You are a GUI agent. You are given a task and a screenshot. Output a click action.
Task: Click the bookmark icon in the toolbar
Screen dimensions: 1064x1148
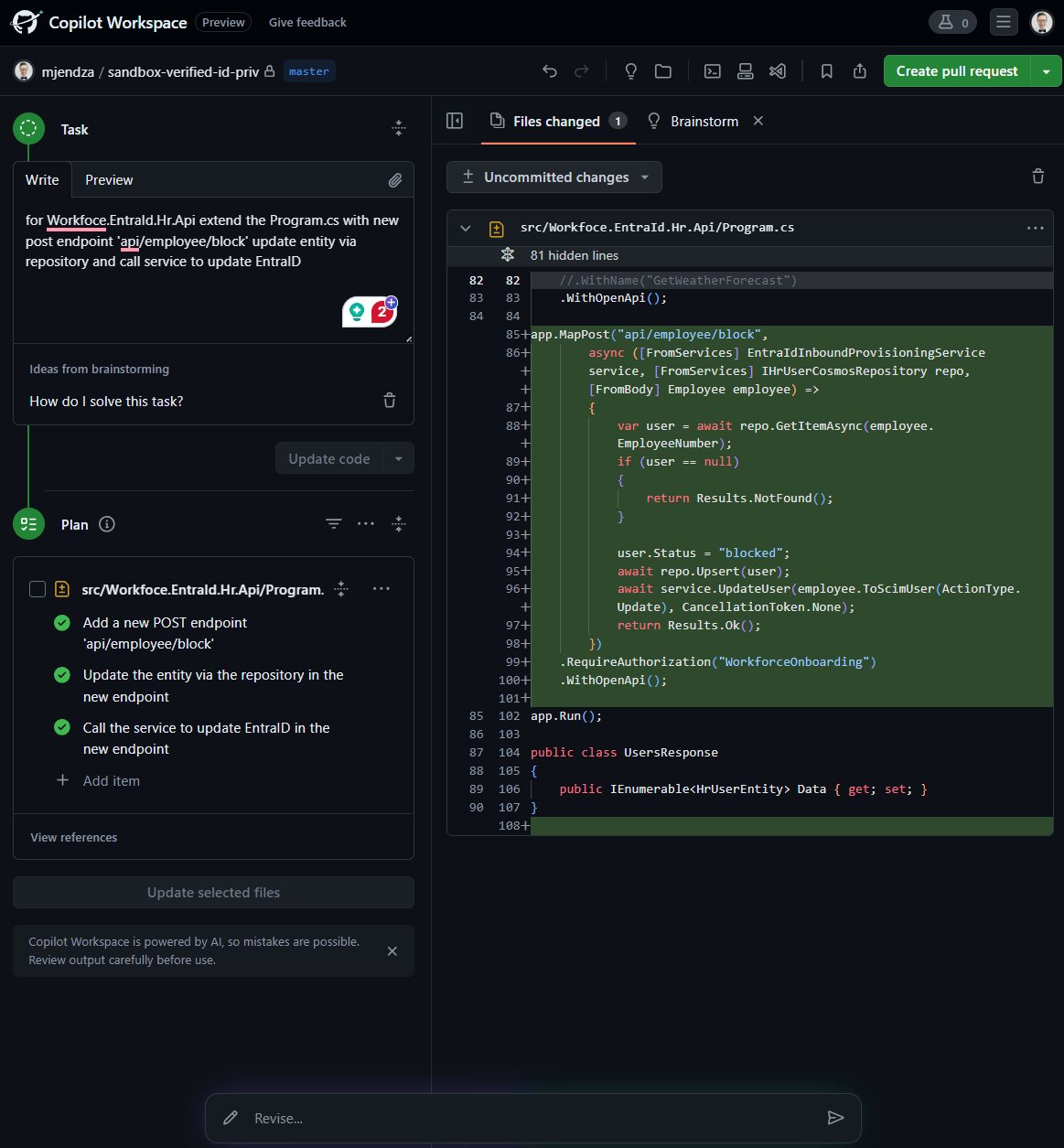point(826,71)
